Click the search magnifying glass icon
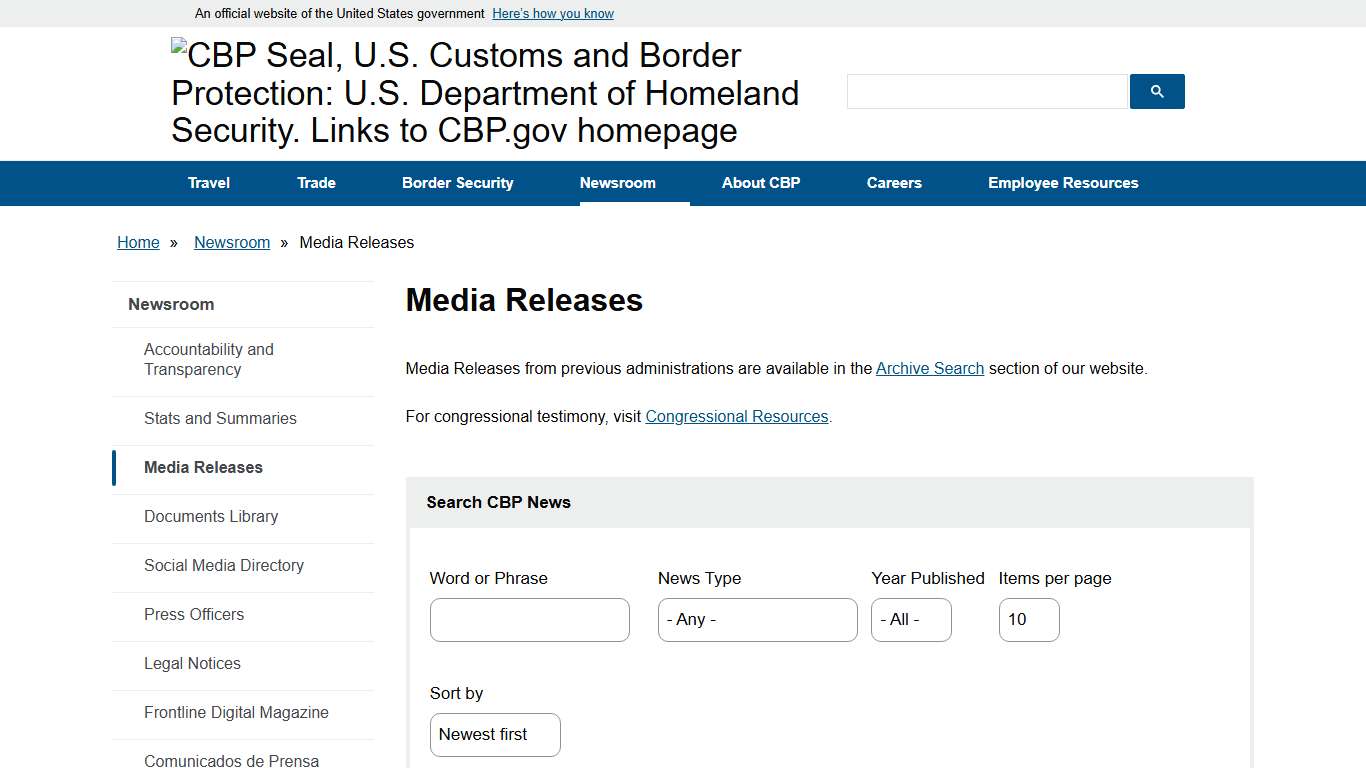The width and height of the screenshot is (1366, 768). coord(1156,91)
